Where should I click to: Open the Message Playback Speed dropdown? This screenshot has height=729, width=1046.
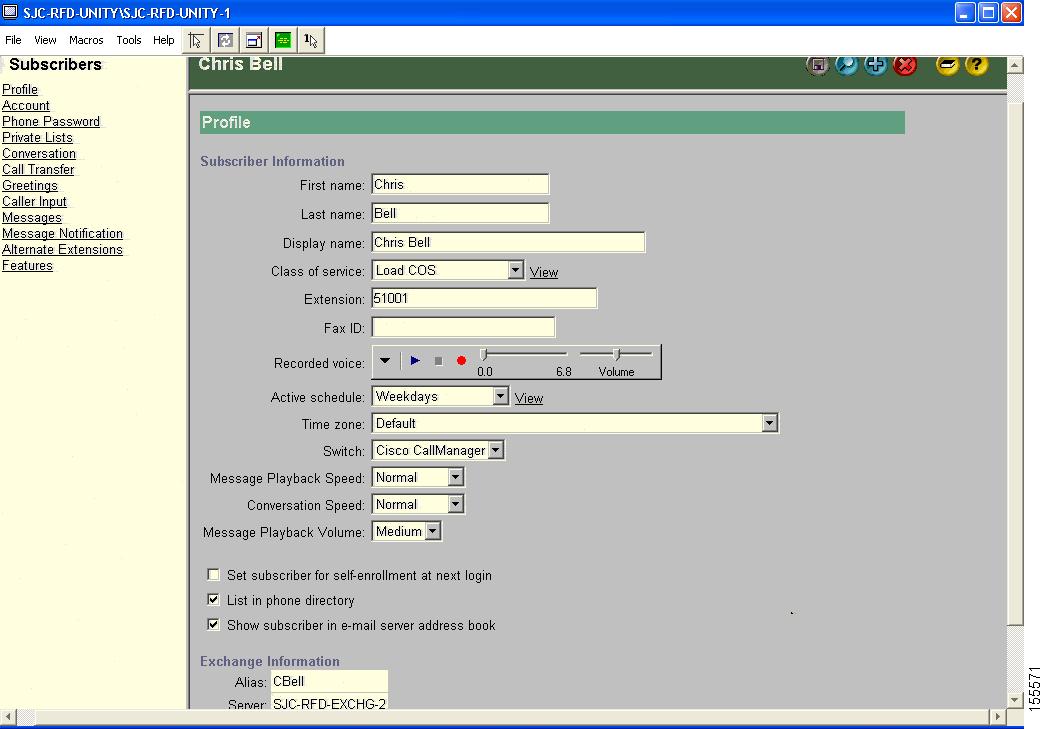coord(456,477)
